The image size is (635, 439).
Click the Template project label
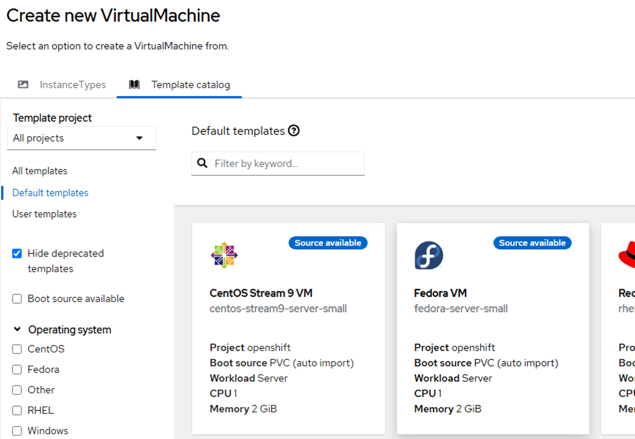(52, 118)
